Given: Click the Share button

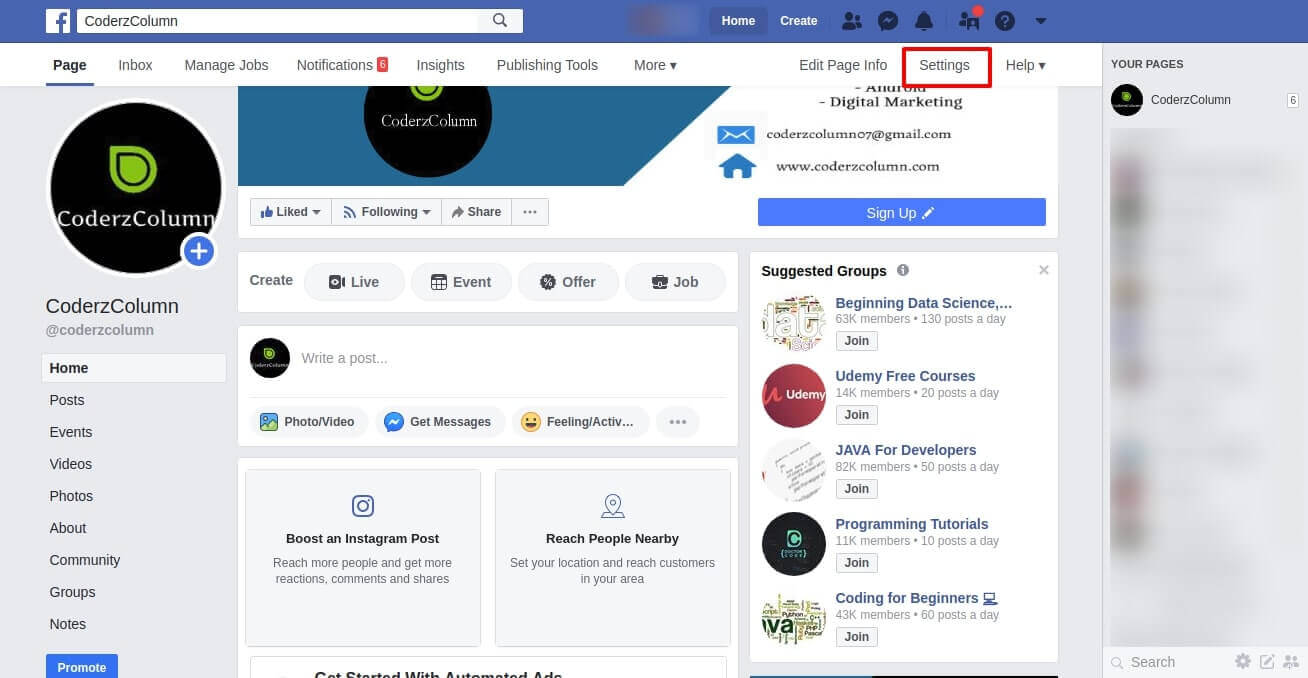Looking at the screenshot, I should 476,212.
